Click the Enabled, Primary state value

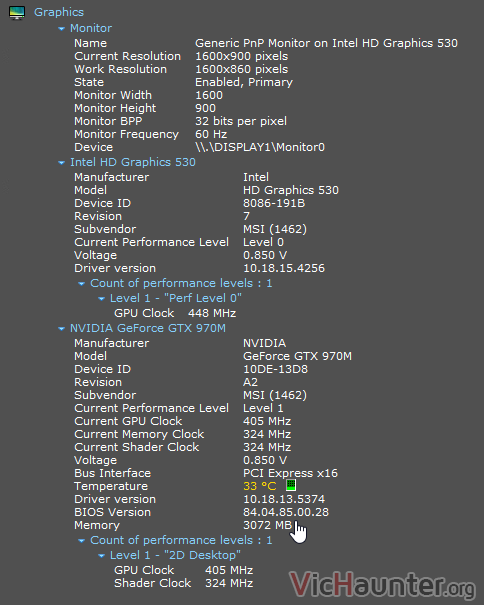(244, 82)
